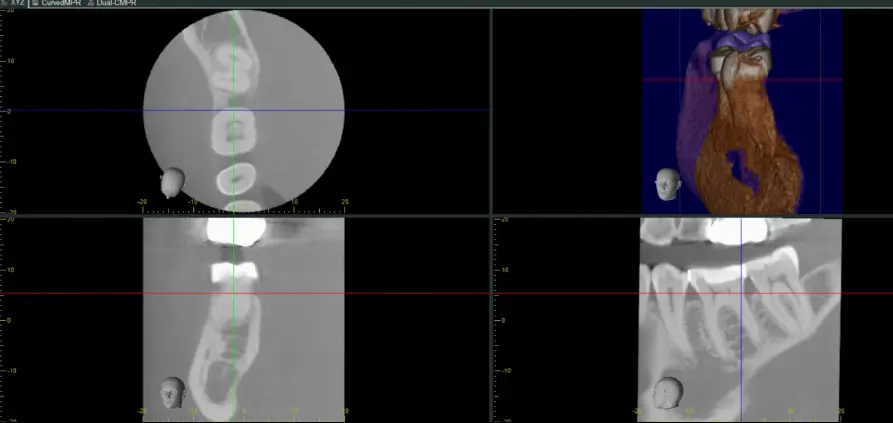The width and height of the screenshot is (893, 423).
Task: Select the green vertical crosshair in axial view
Action: pos(233,111)
